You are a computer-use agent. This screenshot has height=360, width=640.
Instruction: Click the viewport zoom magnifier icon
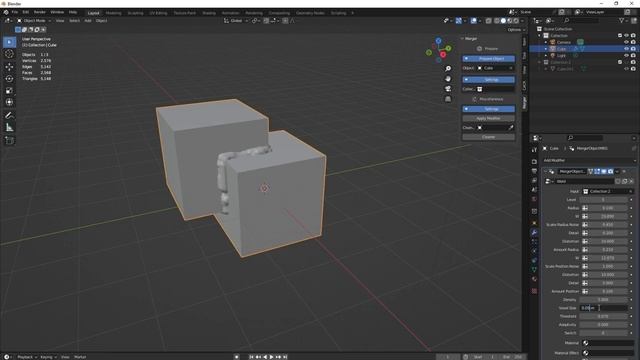[x=448, y=69]
